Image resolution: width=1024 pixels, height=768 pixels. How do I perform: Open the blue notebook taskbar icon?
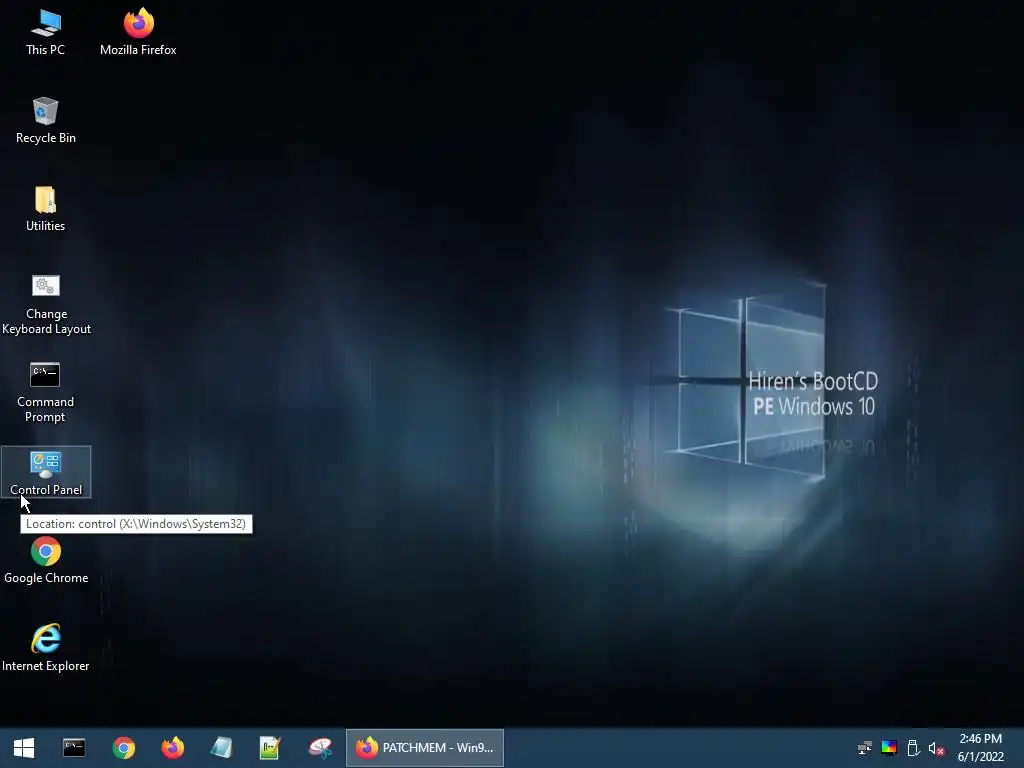[221, 748]
